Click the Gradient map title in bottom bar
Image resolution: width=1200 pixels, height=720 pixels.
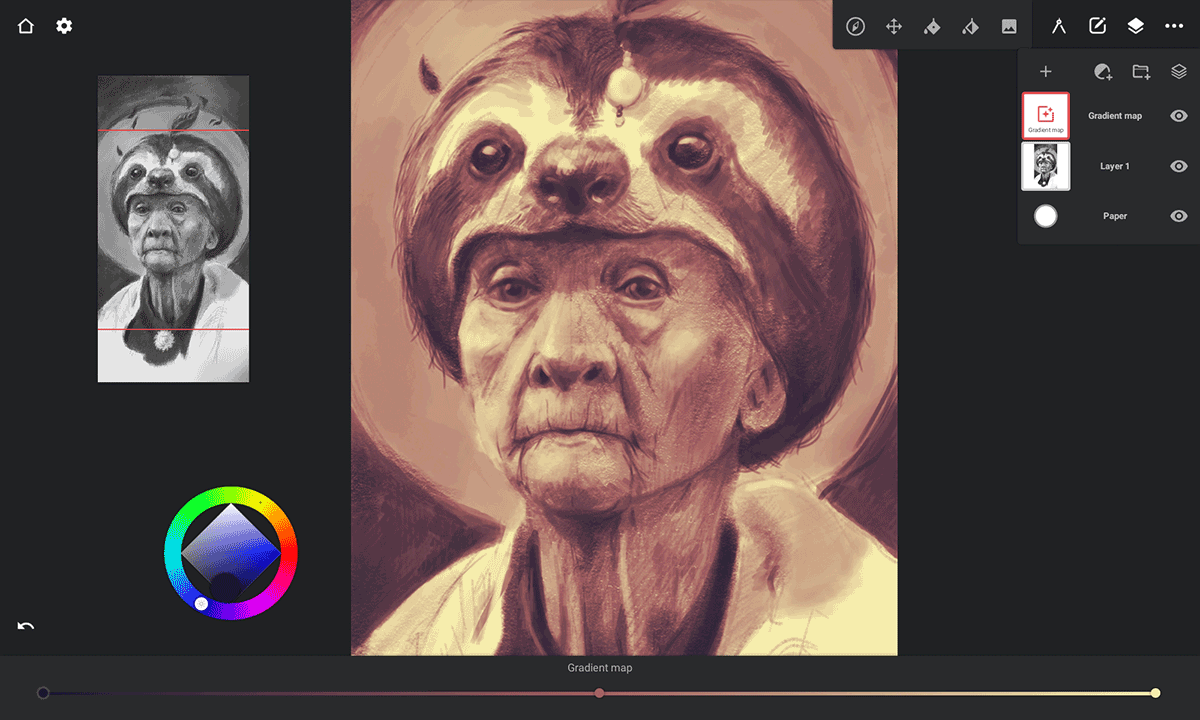pos(600,668)
